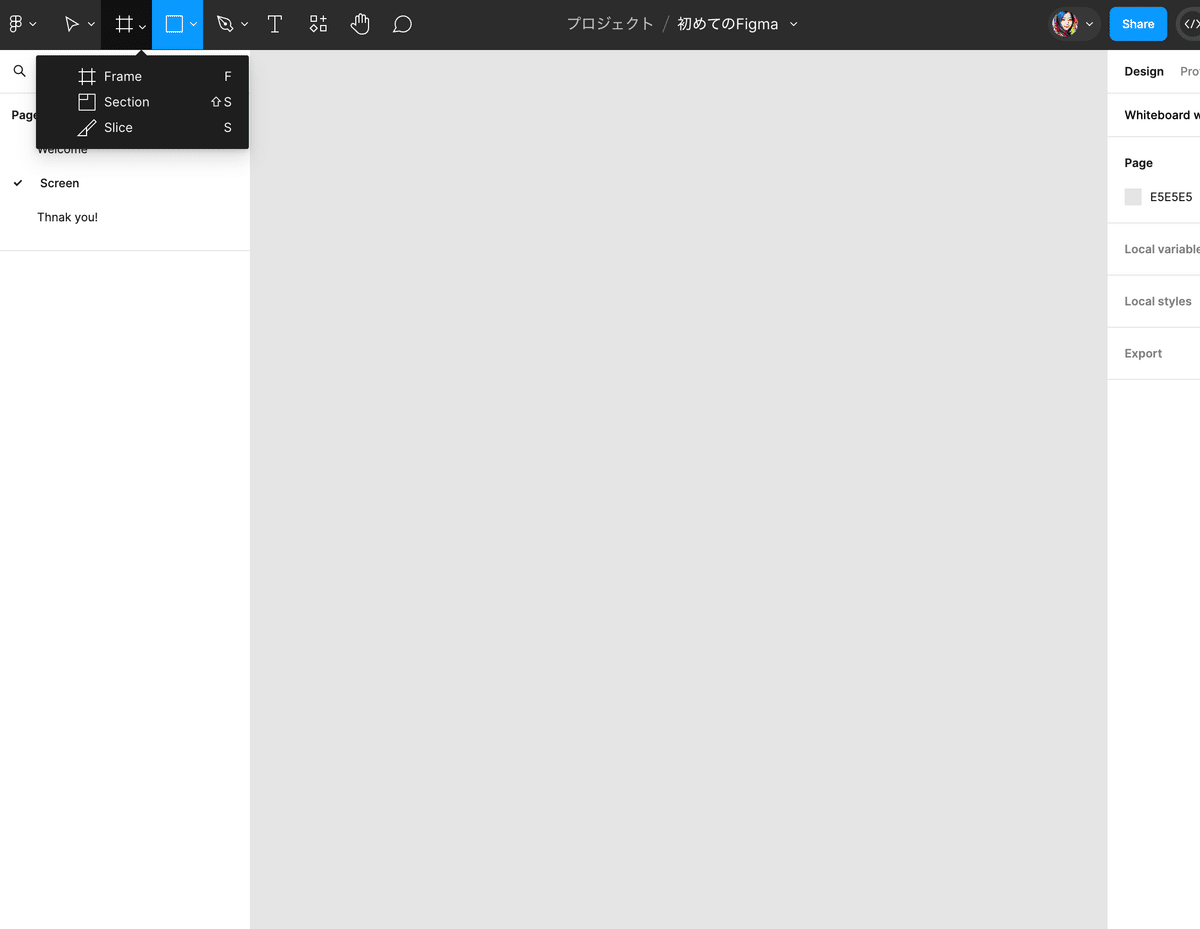The width and height of the screenshot is (1200, 929).
Task: Open Local variables section
Action: 1162,249
